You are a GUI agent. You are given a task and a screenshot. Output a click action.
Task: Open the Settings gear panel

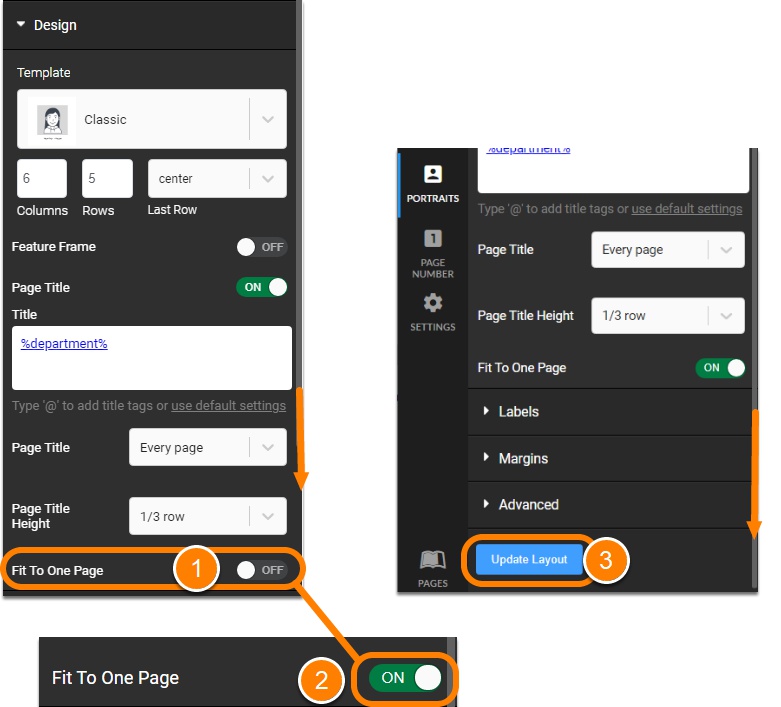pos(432,312)
